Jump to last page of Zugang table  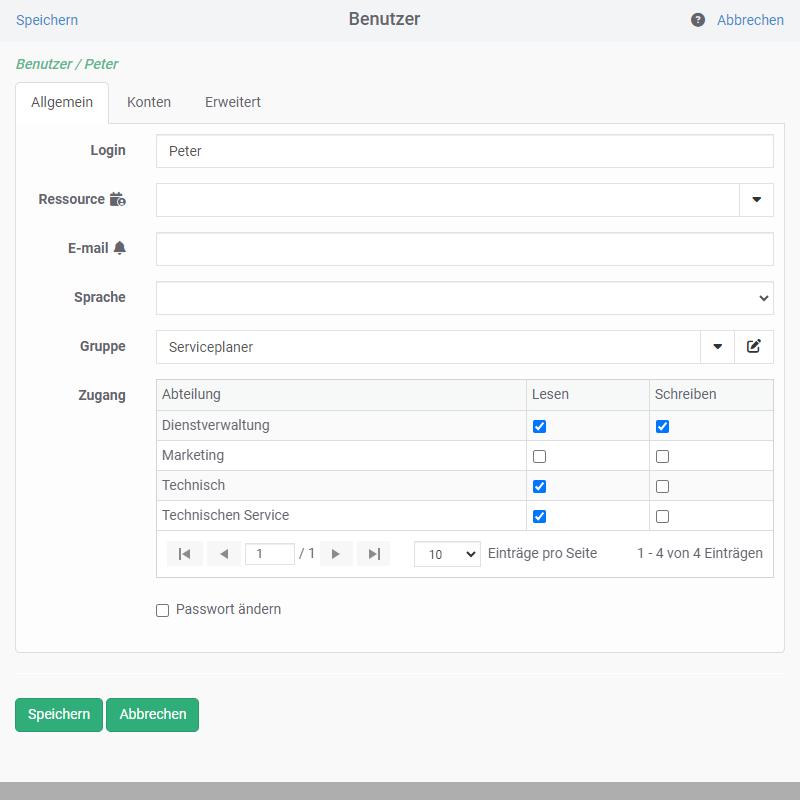point(374,554)
